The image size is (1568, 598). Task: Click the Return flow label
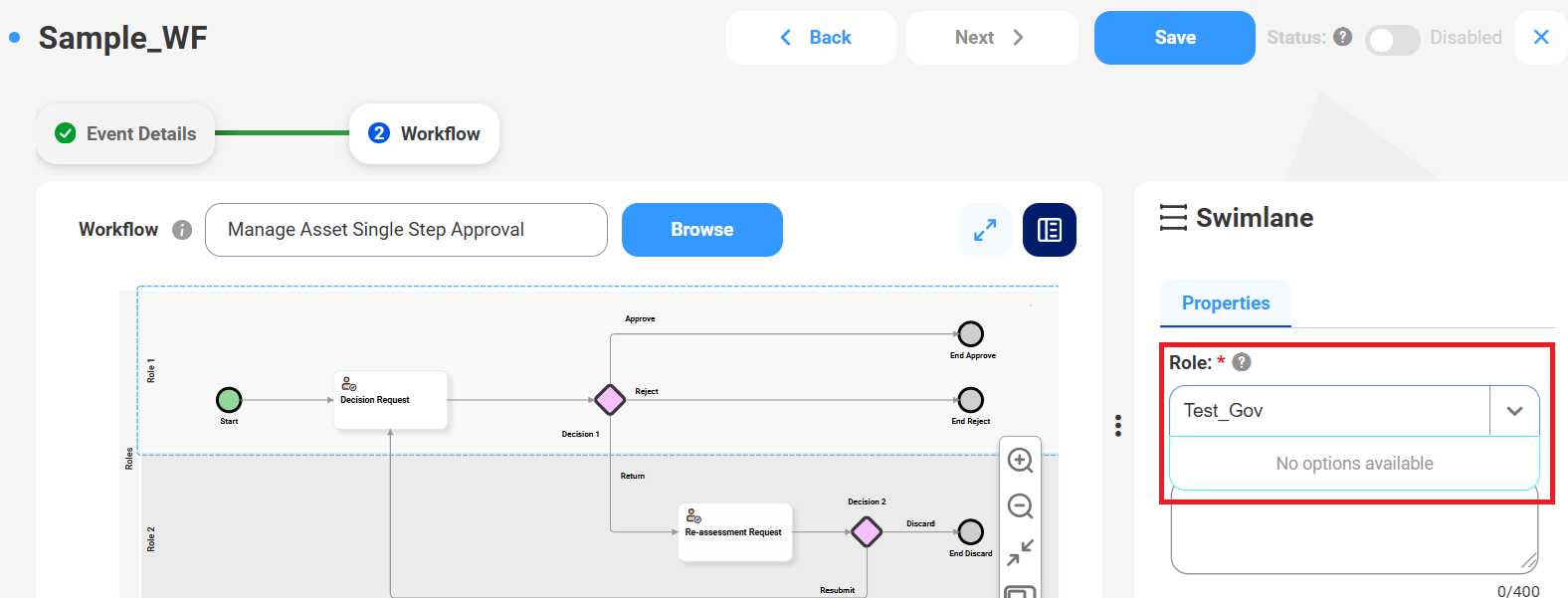(x=633, y=477)
